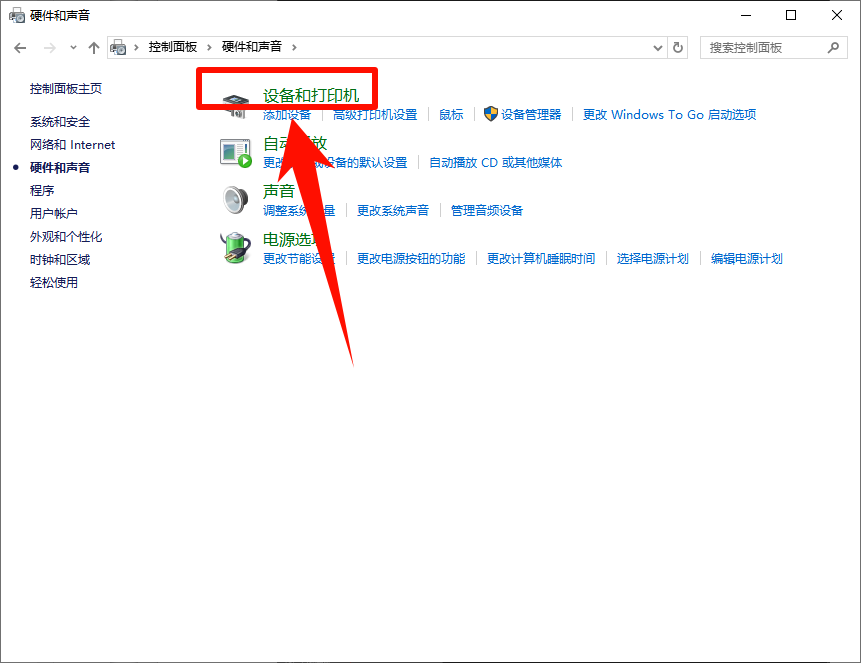Click the 添加设备 link

[x=288, y=114]
